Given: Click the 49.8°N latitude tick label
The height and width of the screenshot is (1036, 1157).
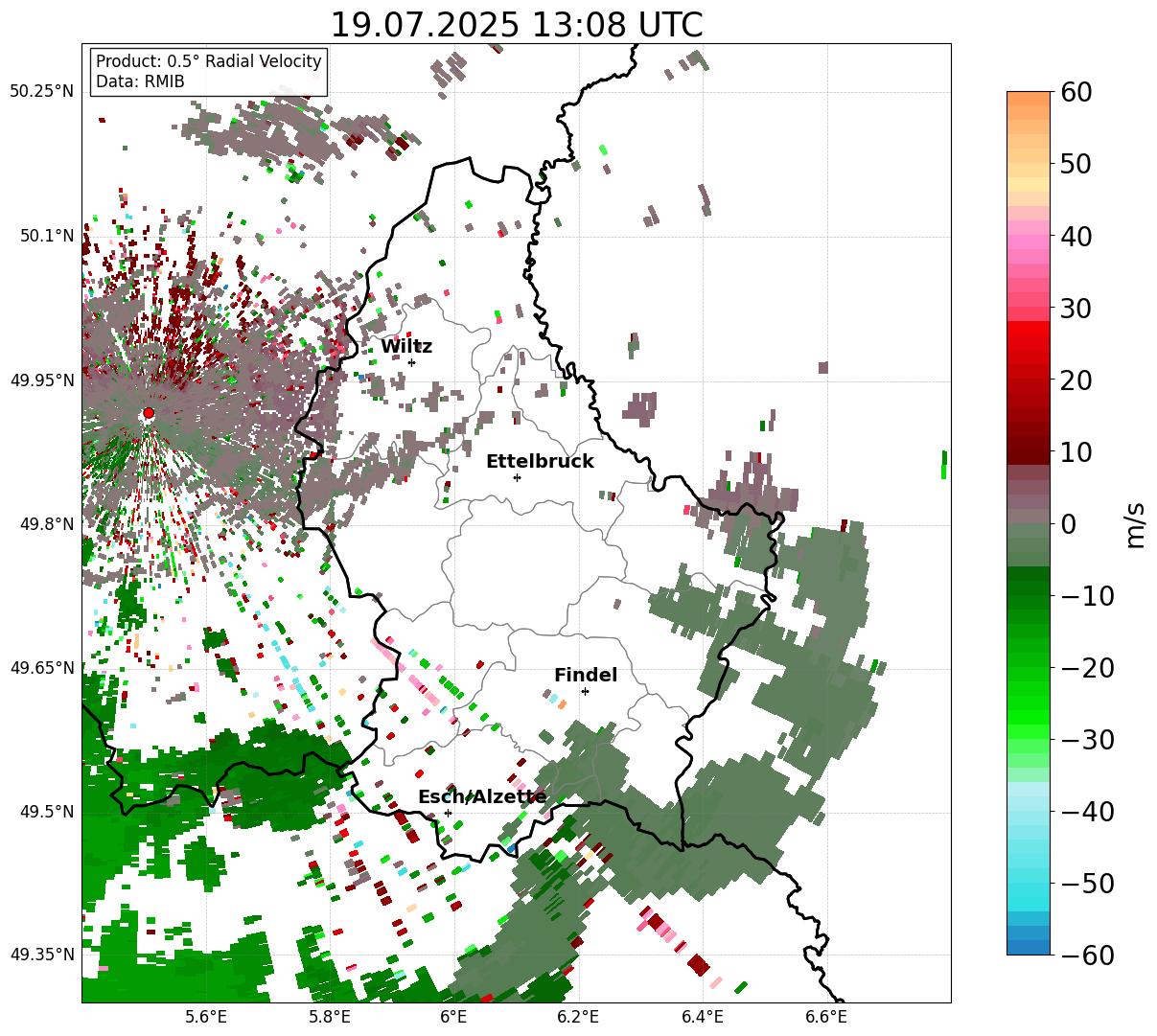Looking at the screenshot, I should 46,524.
